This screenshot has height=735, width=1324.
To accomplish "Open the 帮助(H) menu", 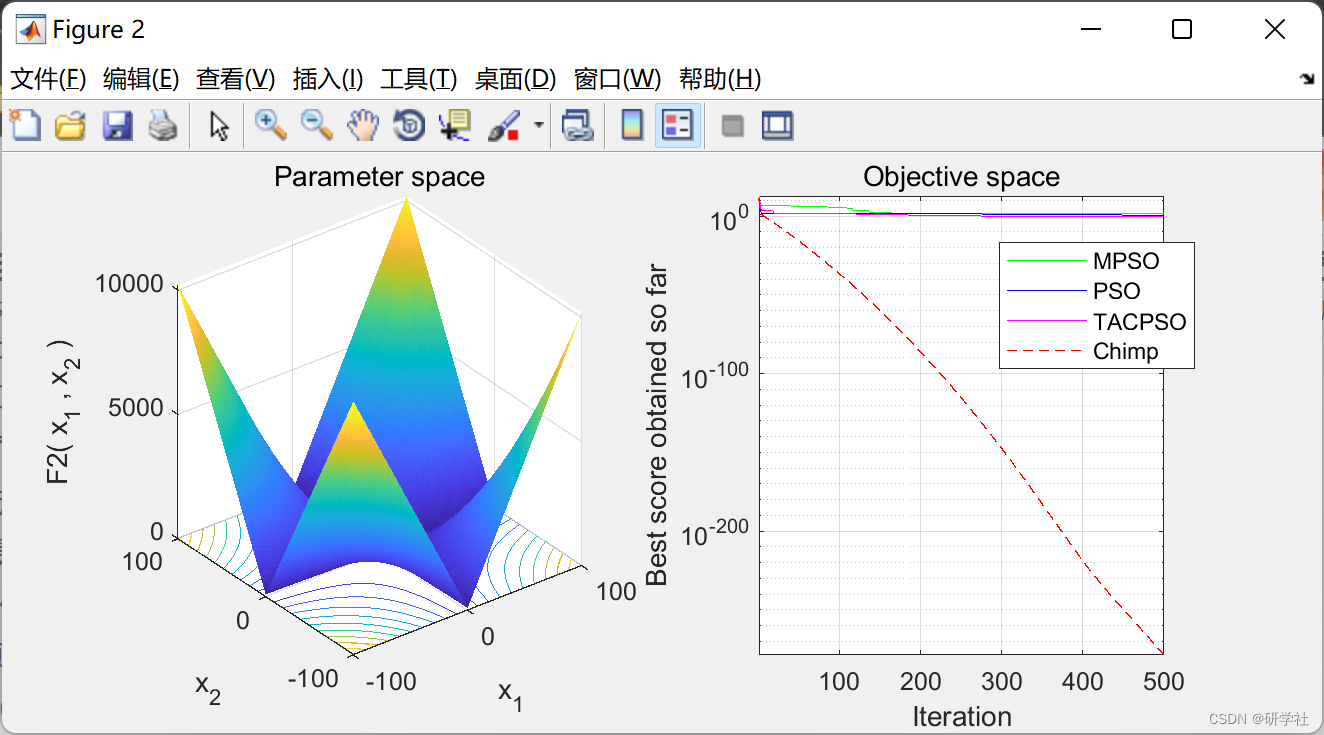I will coord(720,79).
